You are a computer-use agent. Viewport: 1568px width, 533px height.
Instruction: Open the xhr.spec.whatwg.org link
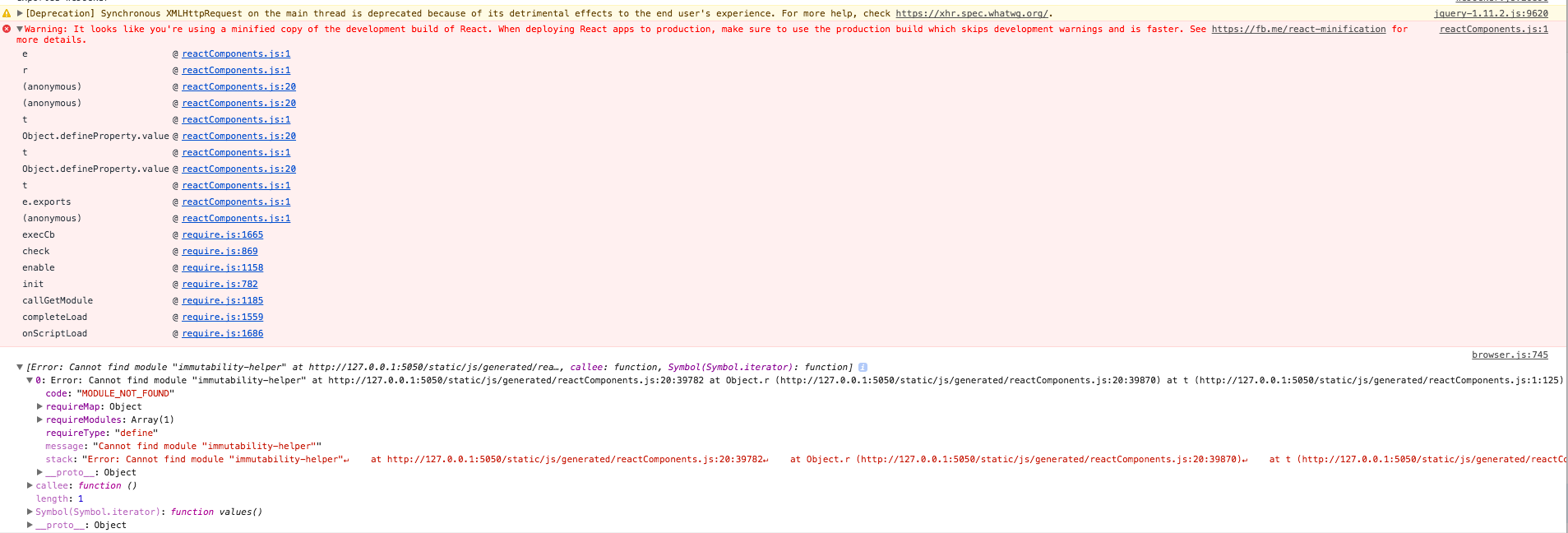coord(971,13)
